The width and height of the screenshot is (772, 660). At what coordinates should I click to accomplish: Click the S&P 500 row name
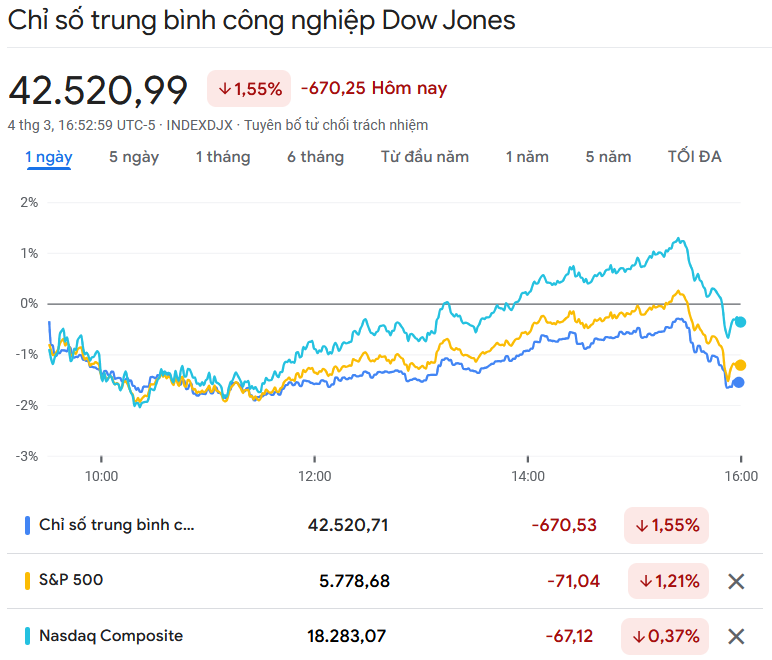(71, 580)
